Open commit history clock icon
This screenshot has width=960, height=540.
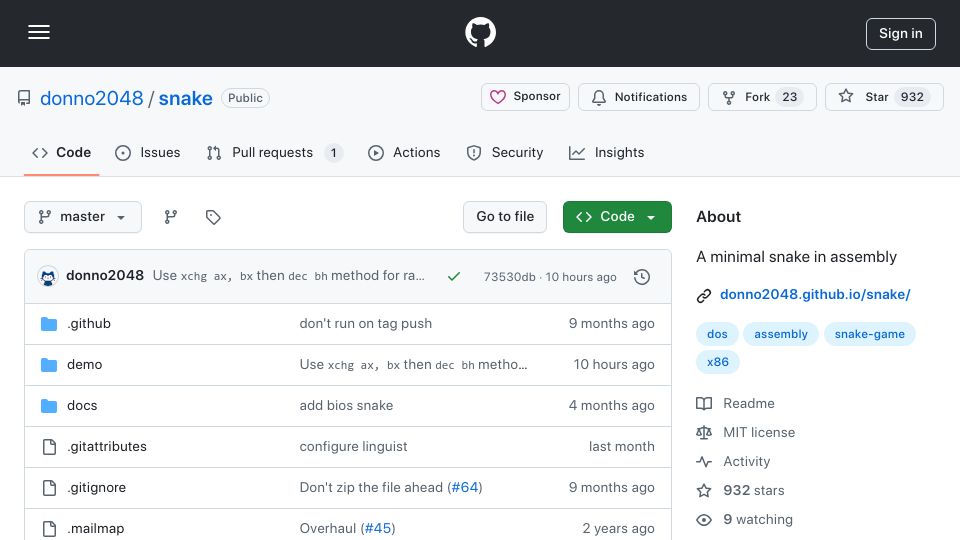tap(642, 277)
